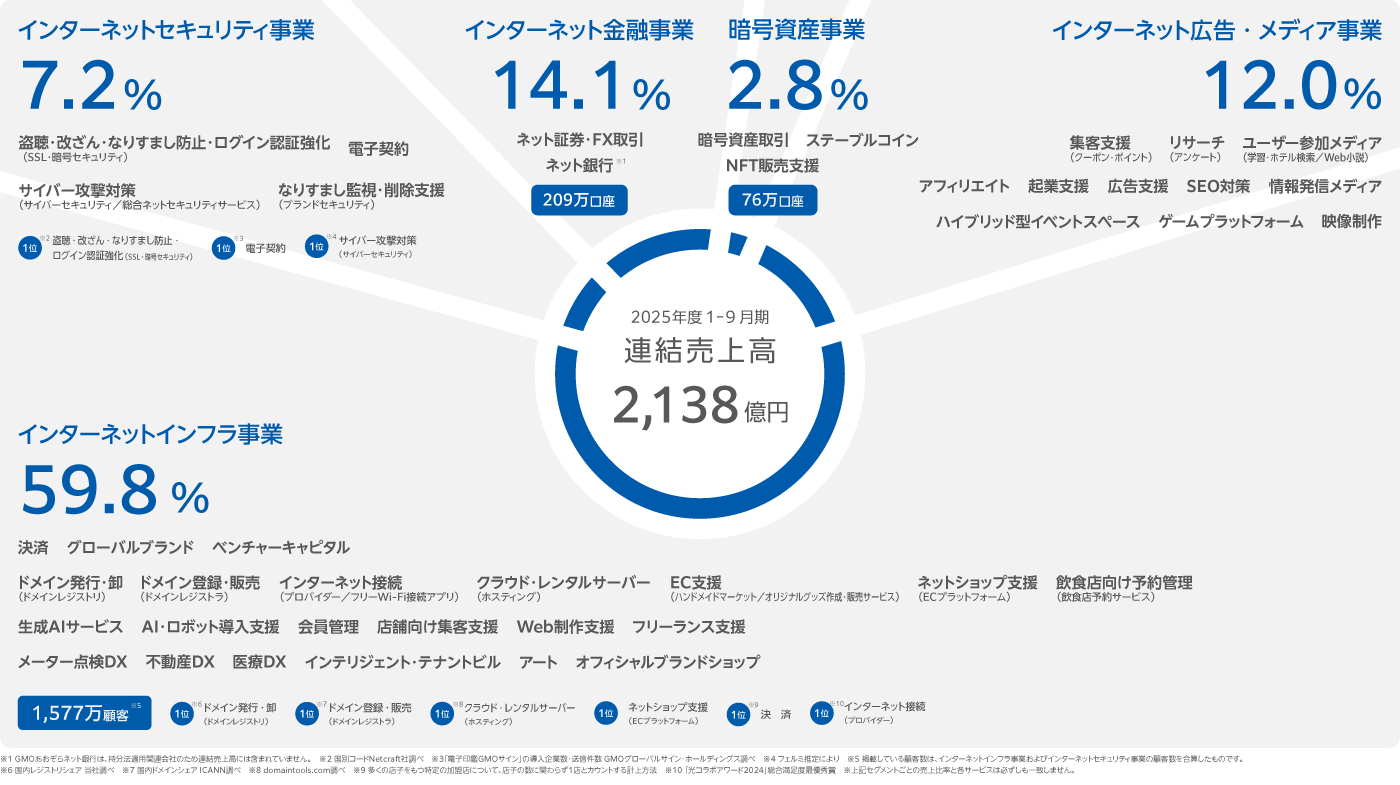1400x785 pixels.
Task: Click the 1,577万顧客 blue badge
Action: pyautogui.click(x=84, y=713)
